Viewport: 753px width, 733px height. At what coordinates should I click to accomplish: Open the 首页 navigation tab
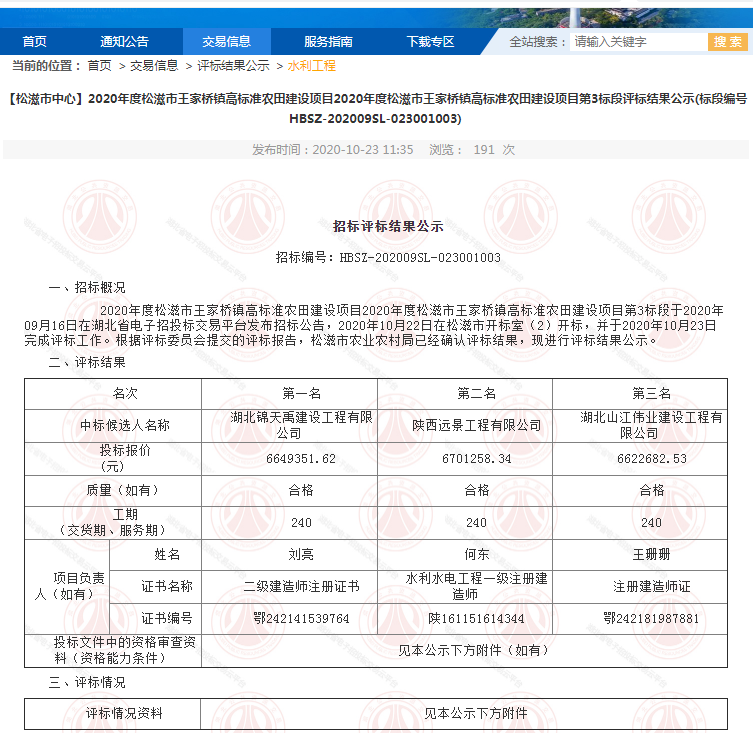(x=34, y=41)
